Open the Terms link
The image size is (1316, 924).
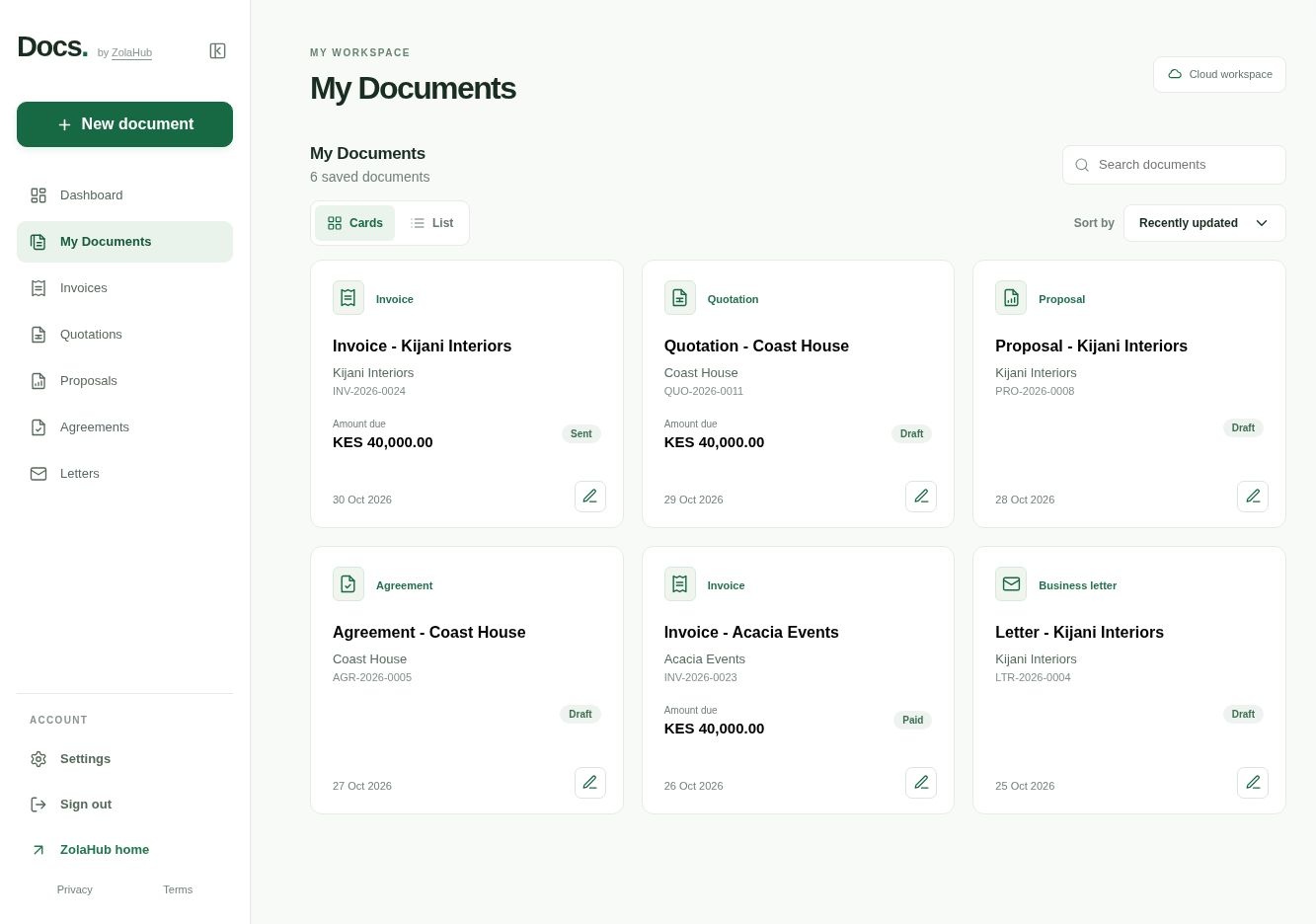pyautogui.click(x=178, y=889)
